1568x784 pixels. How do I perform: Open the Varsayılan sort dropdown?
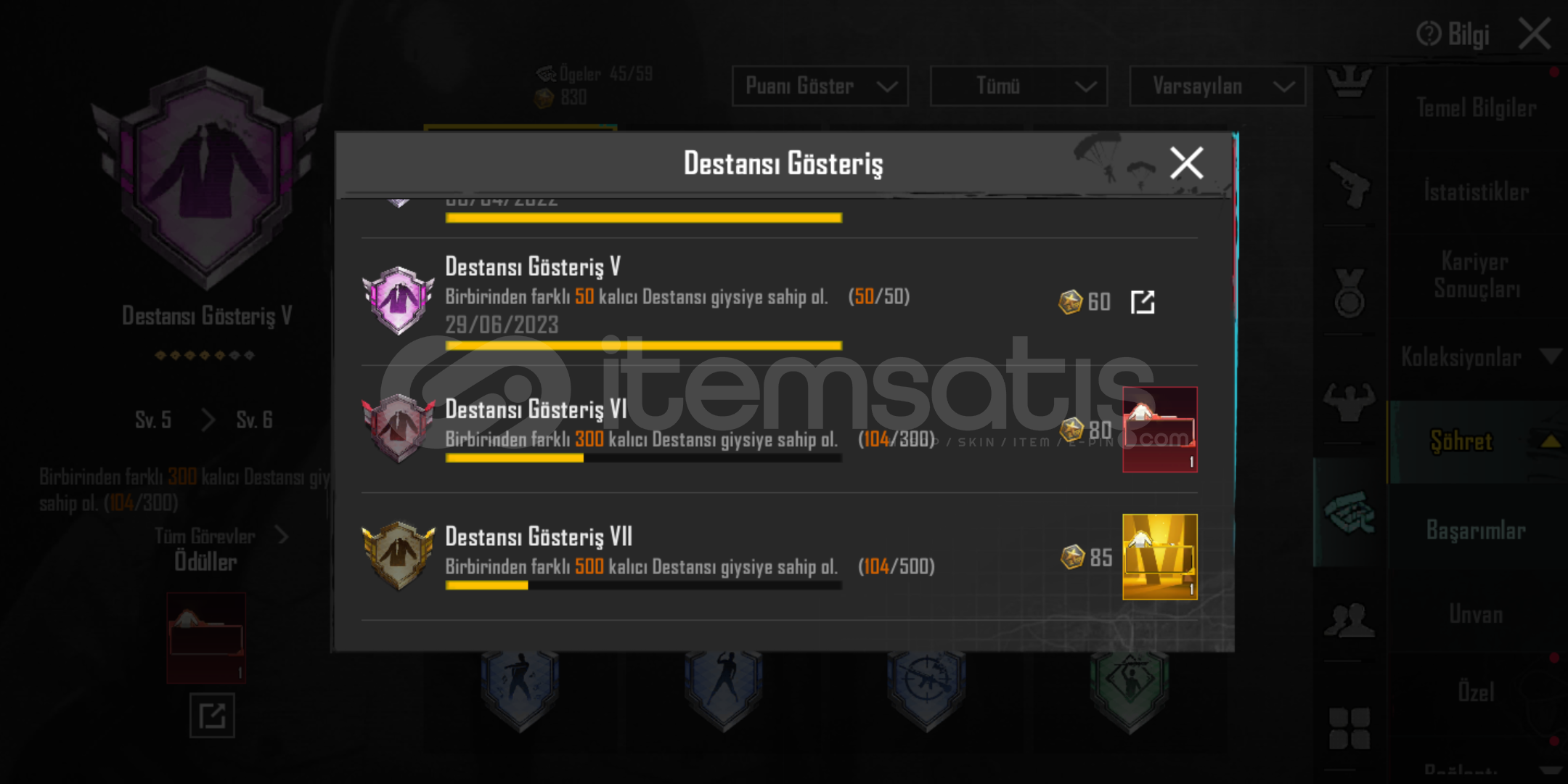point(1217,86)
